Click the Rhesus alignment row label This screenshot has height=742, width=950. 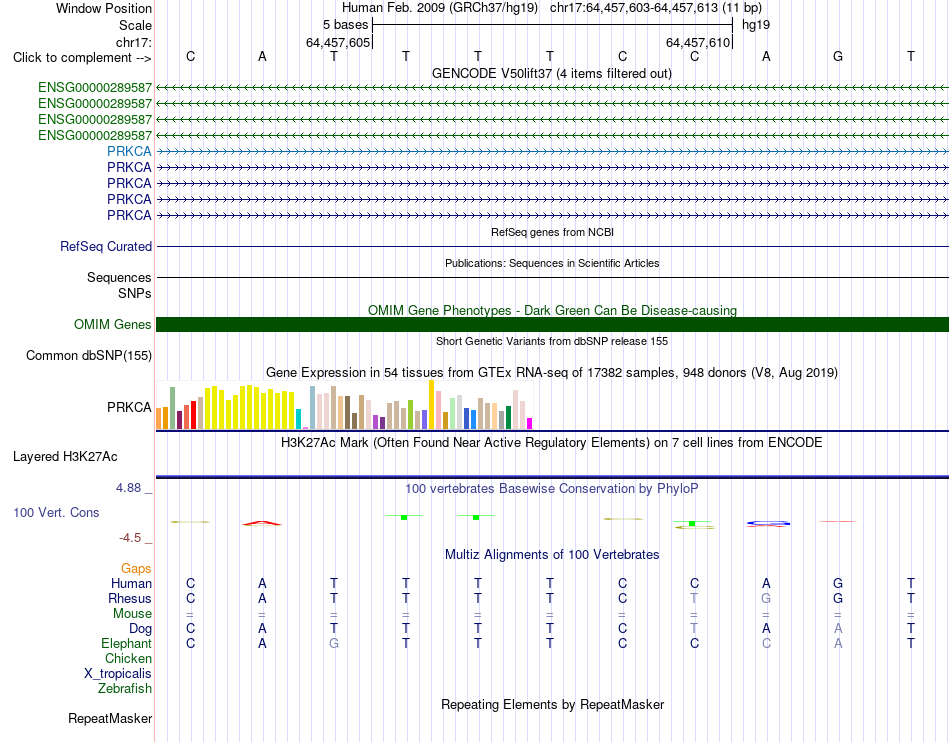click(130, 598)
